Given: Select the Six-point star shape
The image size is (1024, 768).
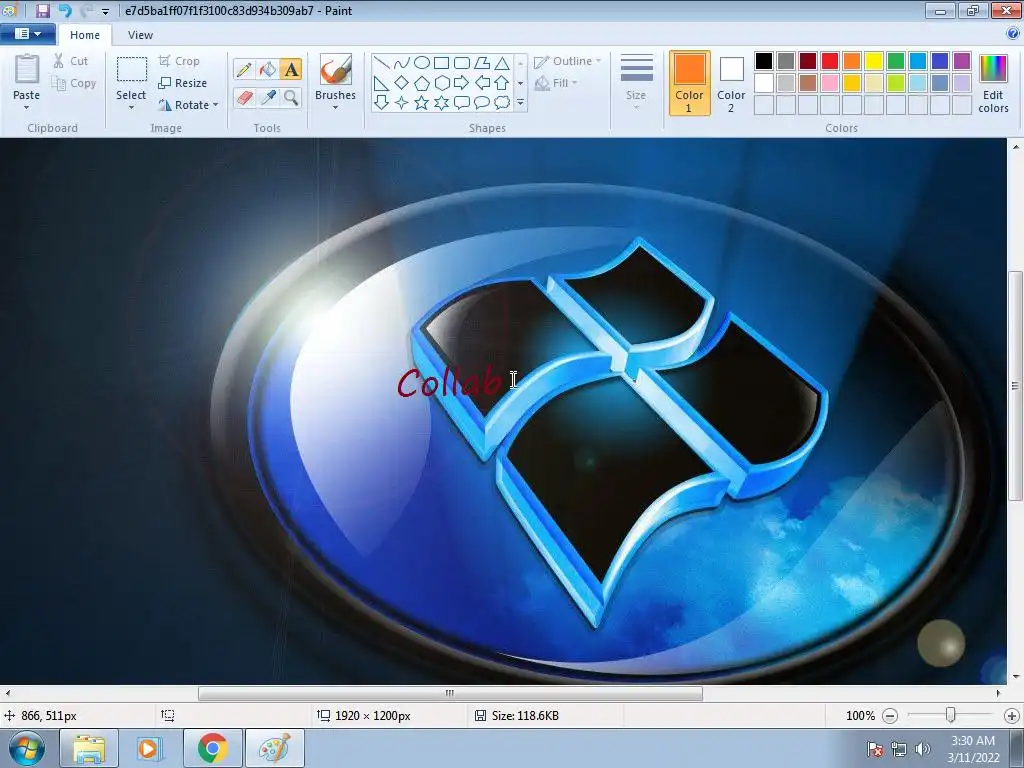Looking at the screenshot, I should [x=442, y=103].
